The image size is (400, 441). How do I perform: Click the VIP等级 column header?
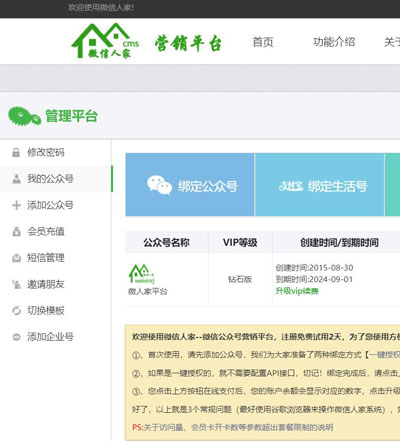click(x=240, y=242)
